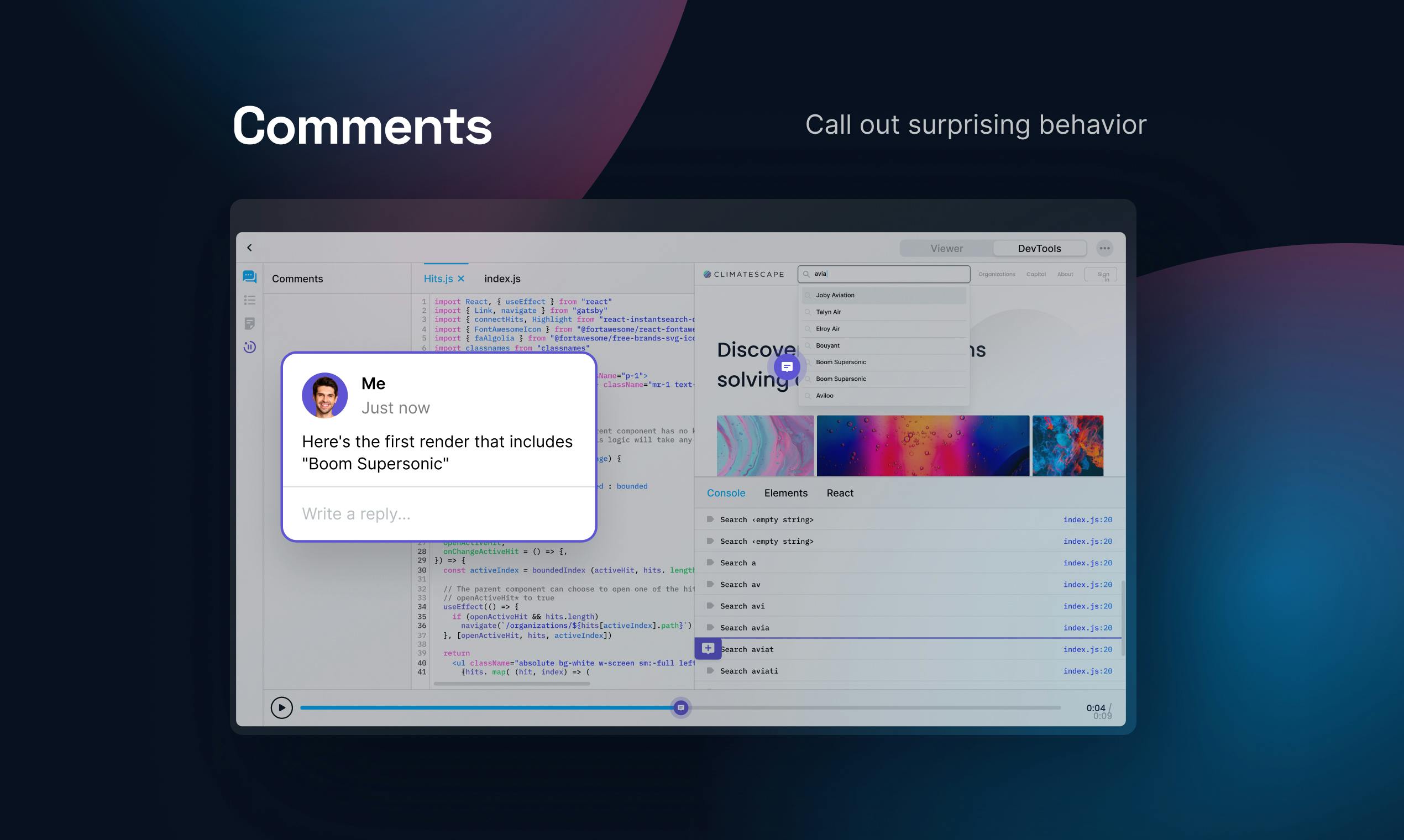
Task: Switch to Viewer mode
Action: click(x=946, y=249)
